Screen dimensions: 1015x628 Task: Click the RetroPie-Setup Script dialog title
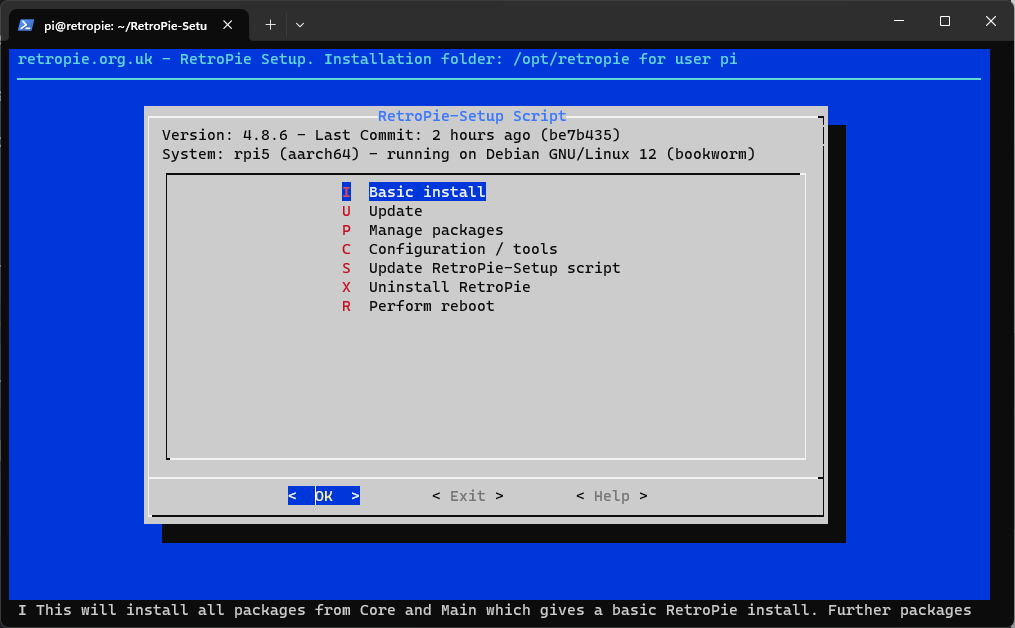tap(472, 116)
